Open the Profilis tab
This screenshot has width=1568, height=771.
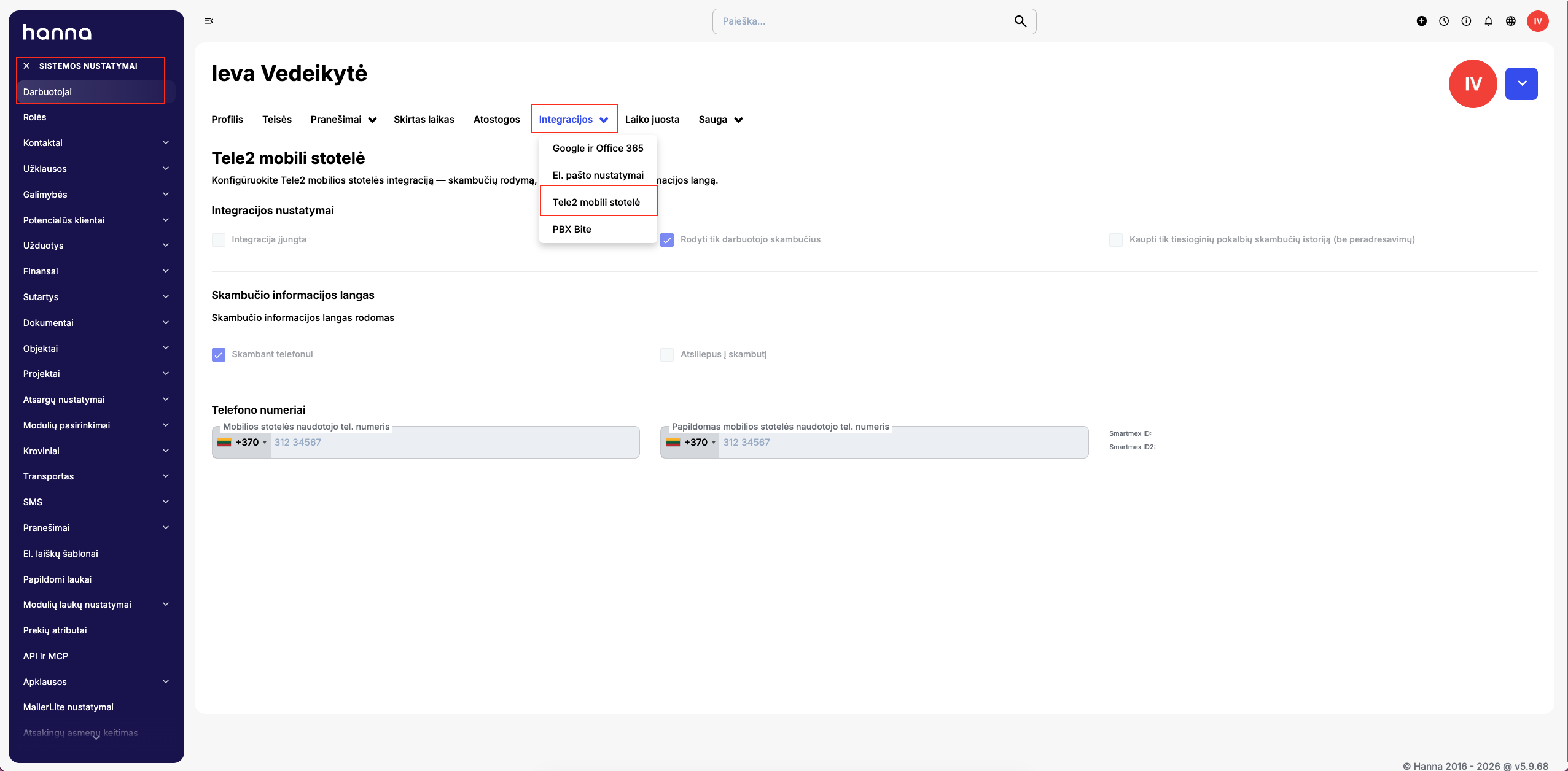(227, 119)
